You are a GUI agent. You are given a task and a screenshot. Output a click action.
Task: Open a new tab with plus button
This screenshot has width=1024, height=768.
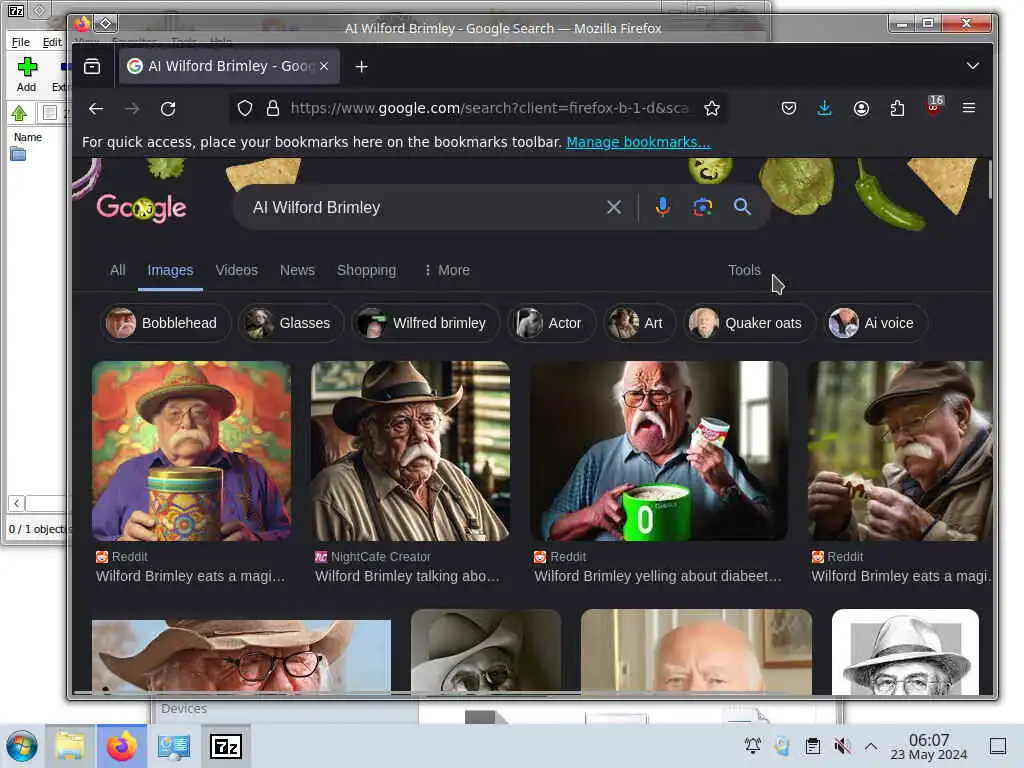361,67
